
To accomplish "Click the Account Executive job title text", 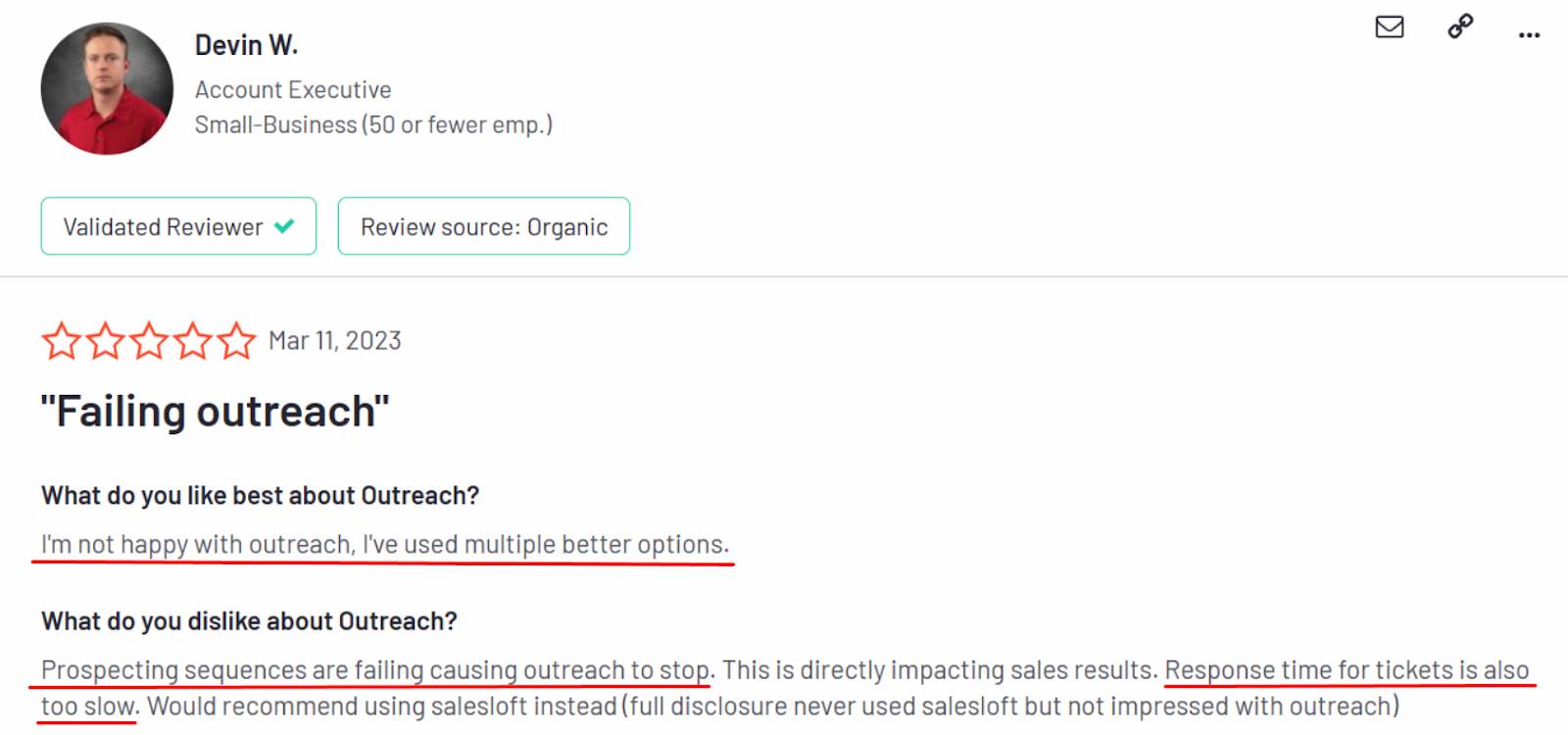I will pos(293,89).
